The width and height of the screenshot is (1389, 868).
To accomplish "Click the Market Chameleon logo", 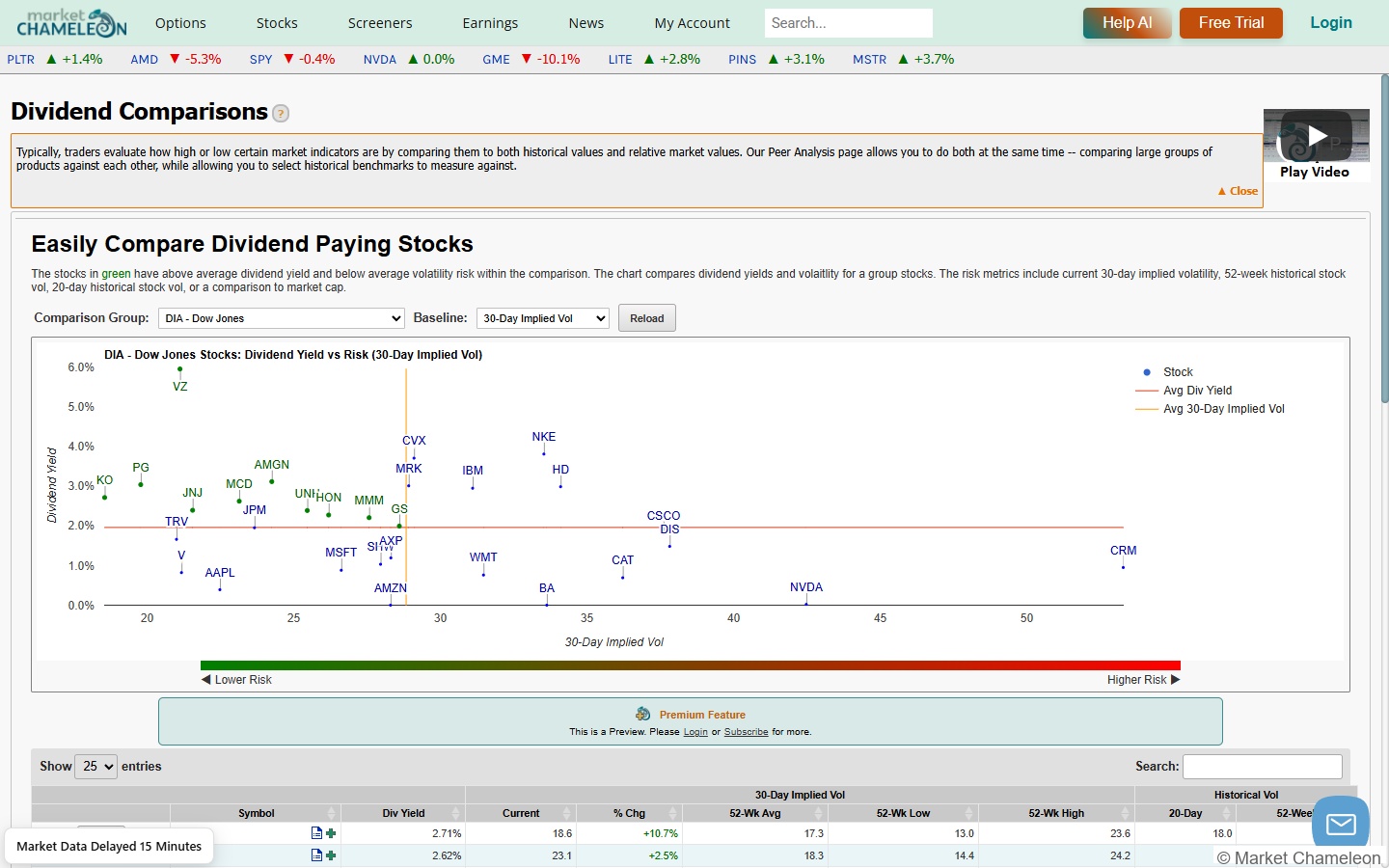I will click(x=71, y=22).
